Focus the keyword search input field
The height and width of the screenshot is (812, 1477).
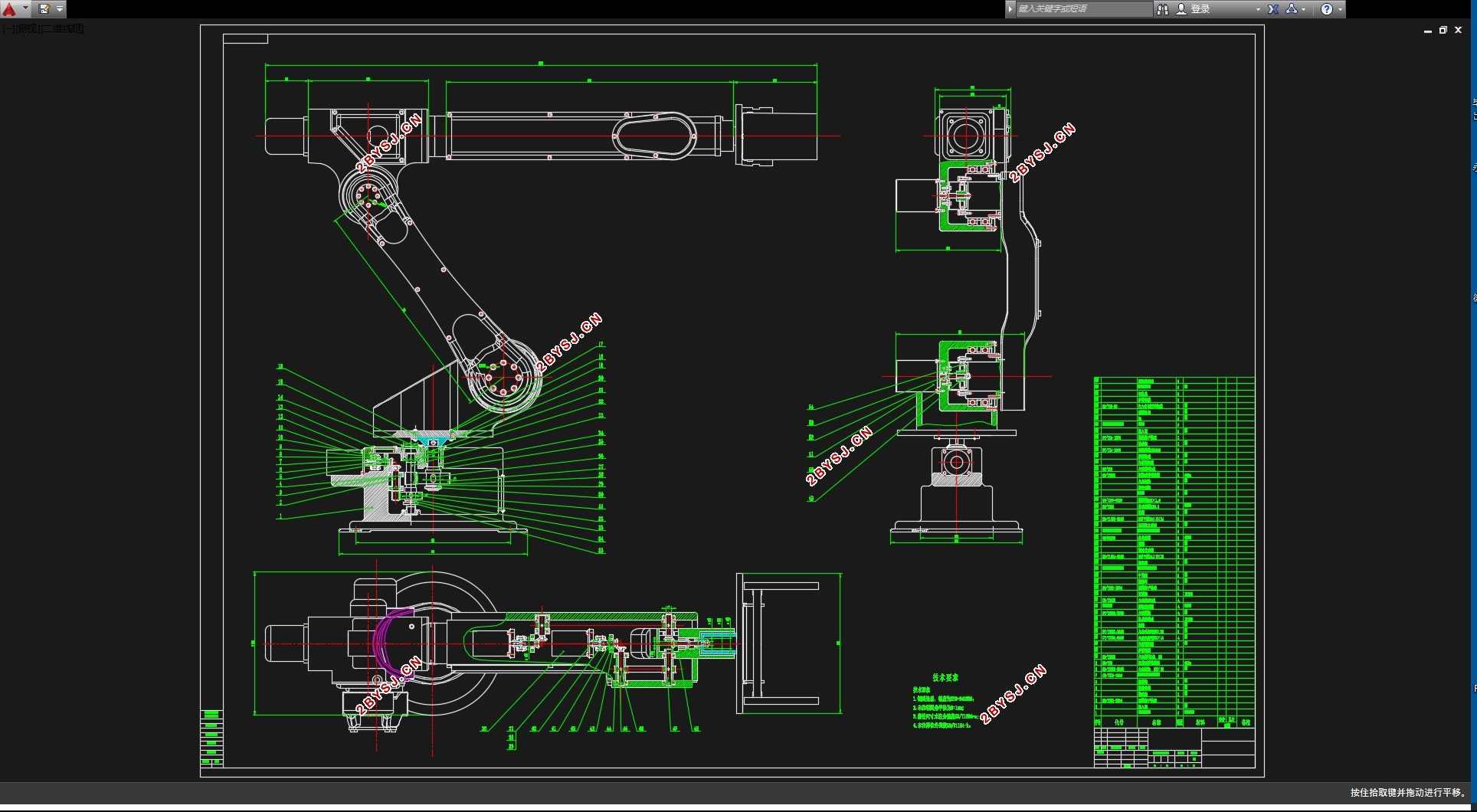pos(1084,9)
